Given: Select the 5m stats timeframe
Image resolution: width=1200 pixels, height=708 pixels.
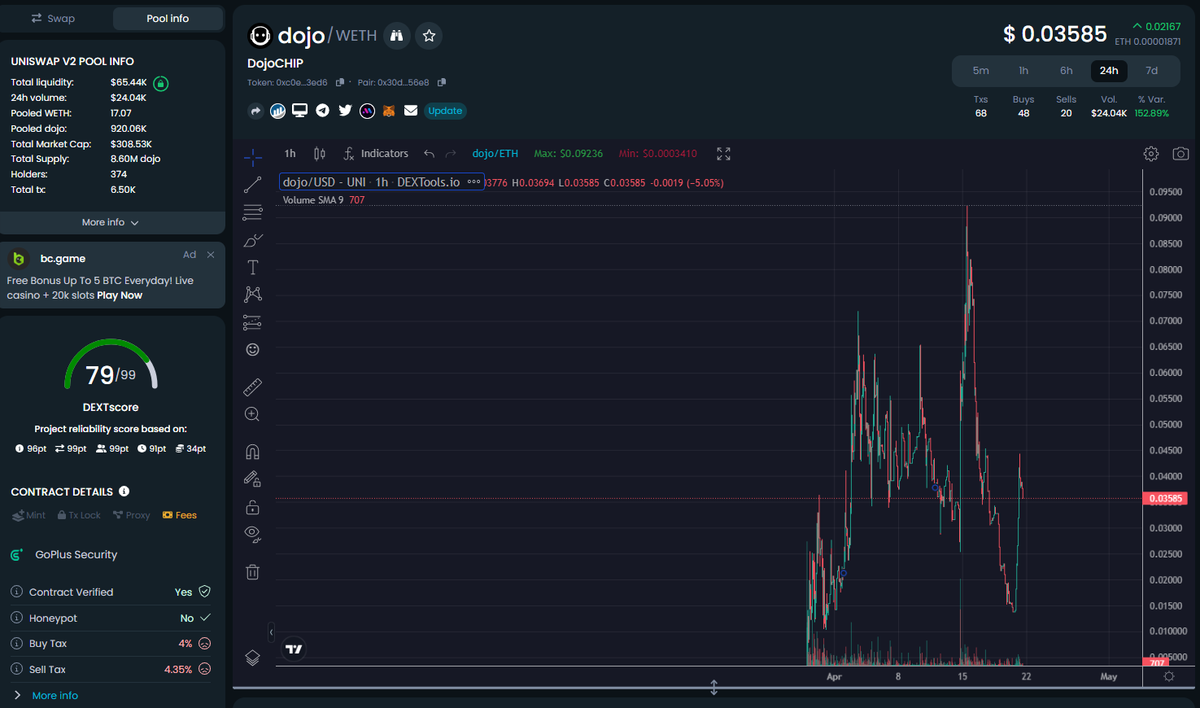Looking at the screenshot, I should point(981,71).
